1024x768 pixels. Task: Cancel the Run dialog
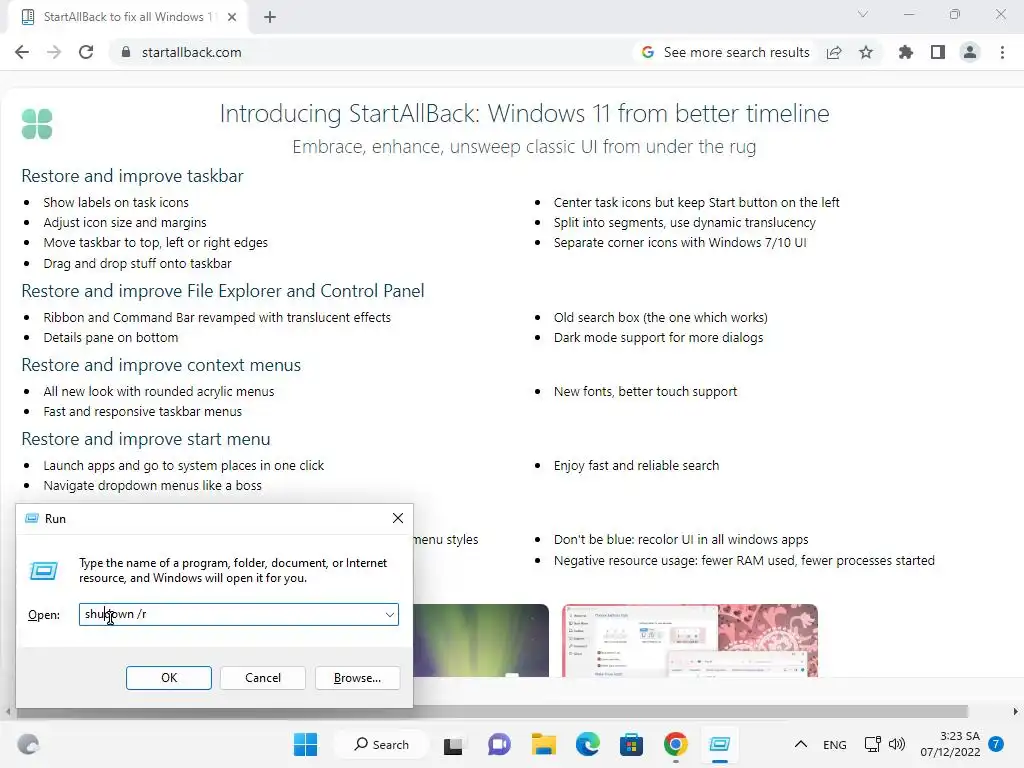pyautogui.click(x=263, y=678)
